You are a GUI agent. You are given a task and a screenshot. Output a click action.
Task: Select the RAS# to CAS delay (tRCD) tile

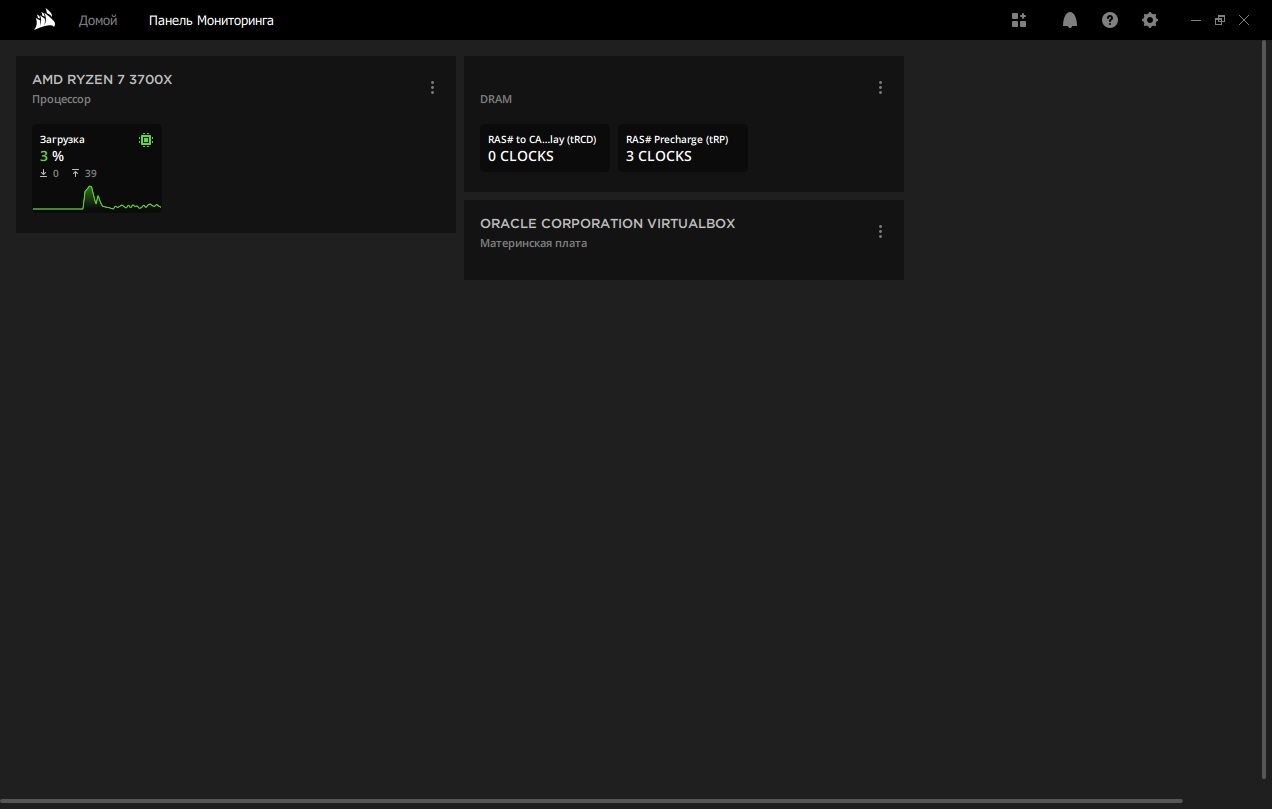point(545,148)
